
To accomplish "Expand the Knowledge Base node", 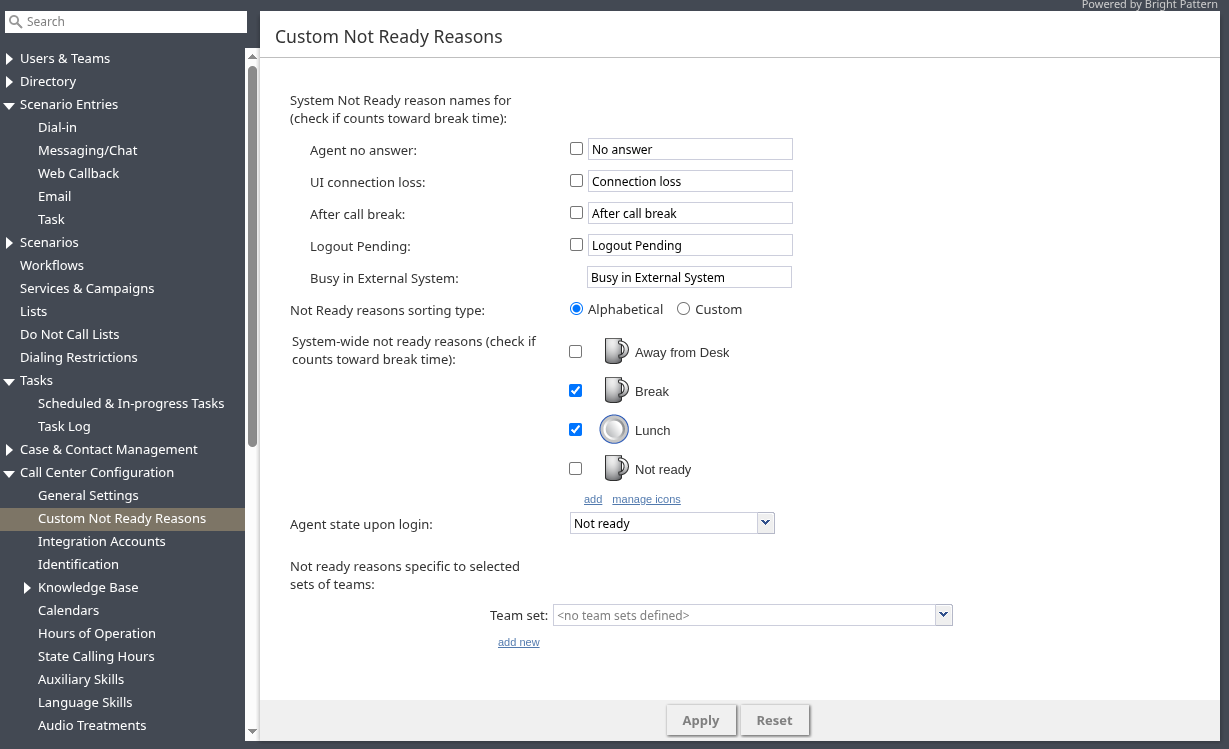I will (x=28, y=588).
